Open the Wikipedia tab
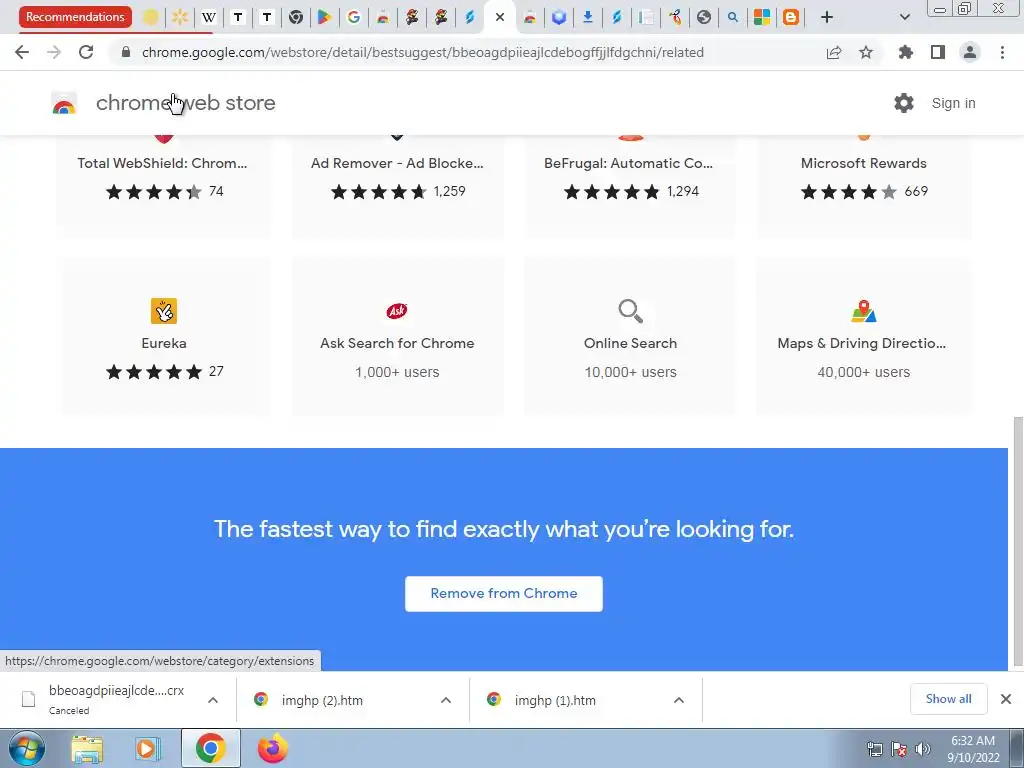Image resolution: width=1024 pixels, height=768 pixels. coord(208,18)
